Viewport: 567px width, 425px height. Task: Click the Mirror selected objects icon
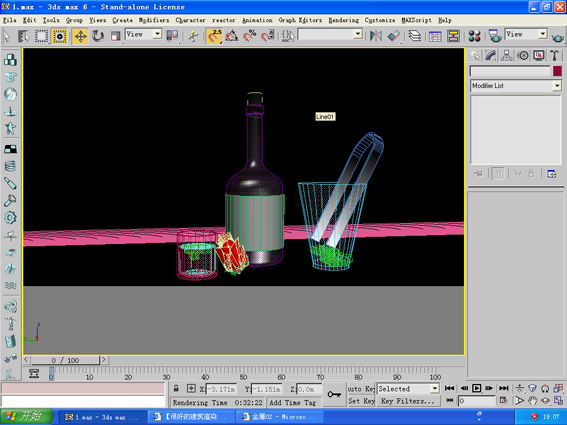click(x=376, y=36)
